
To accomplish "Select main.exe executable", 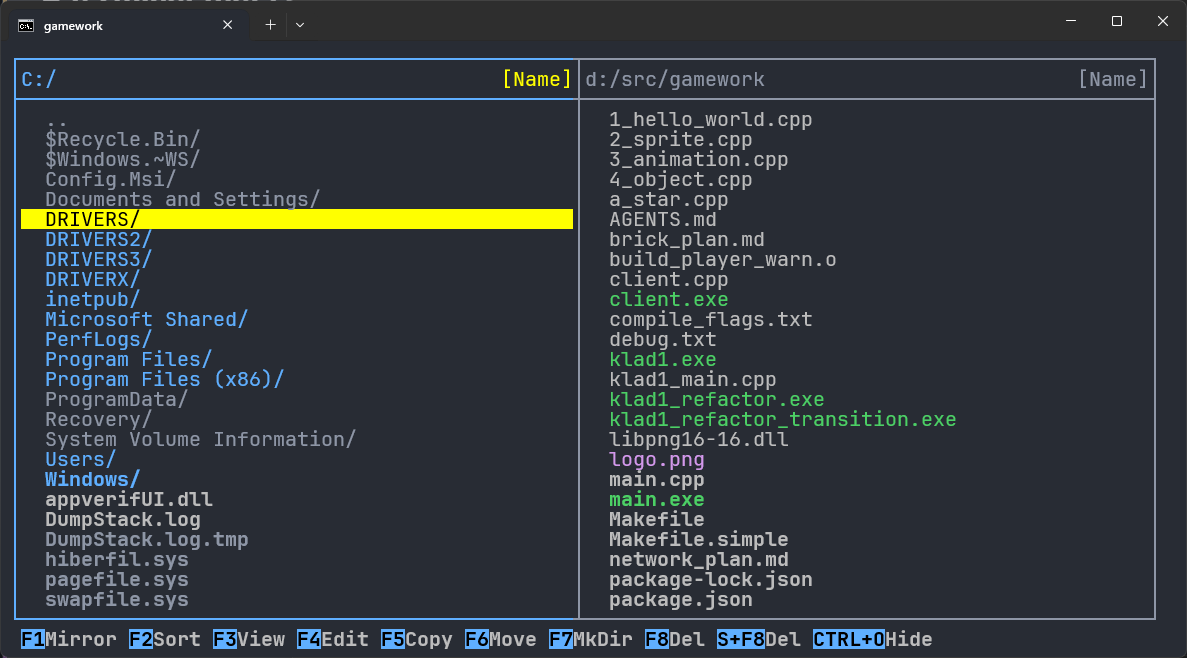I will pyautogui.click(x=656, y=500).
